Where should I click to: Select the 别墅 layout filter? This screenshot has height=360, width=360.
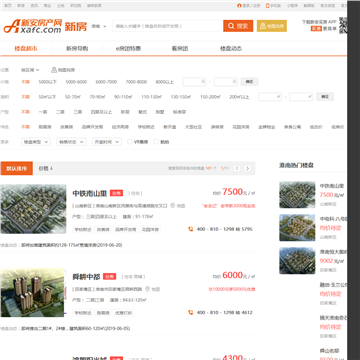click(160, 112)
